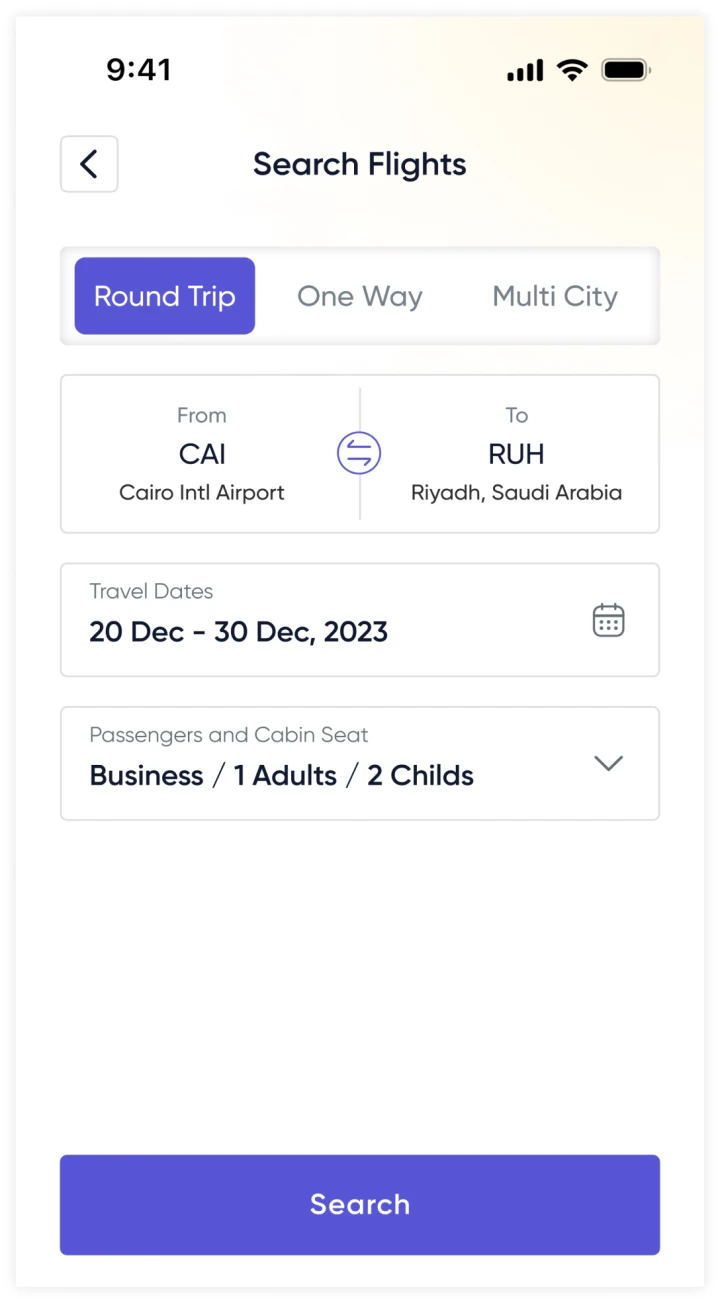Select the Round Trip option
720x1303 pixels.
[165, 296]
